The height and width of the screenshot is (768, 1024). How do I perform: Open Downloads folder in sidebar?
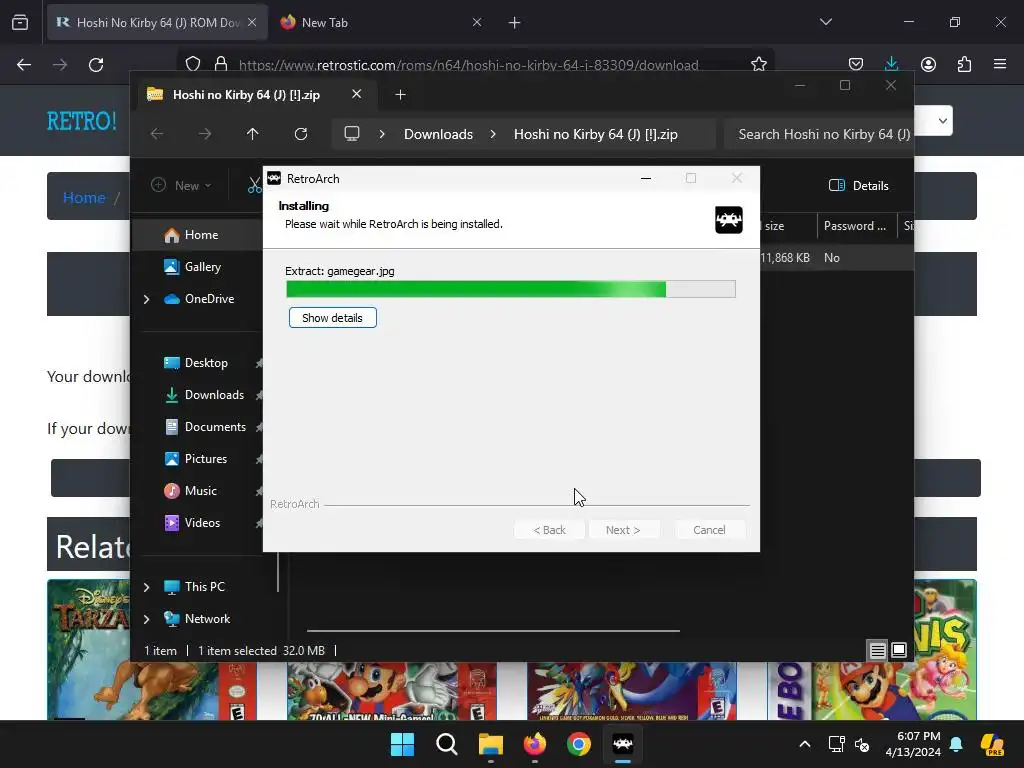pyautogui.click(x=214, y=395)
